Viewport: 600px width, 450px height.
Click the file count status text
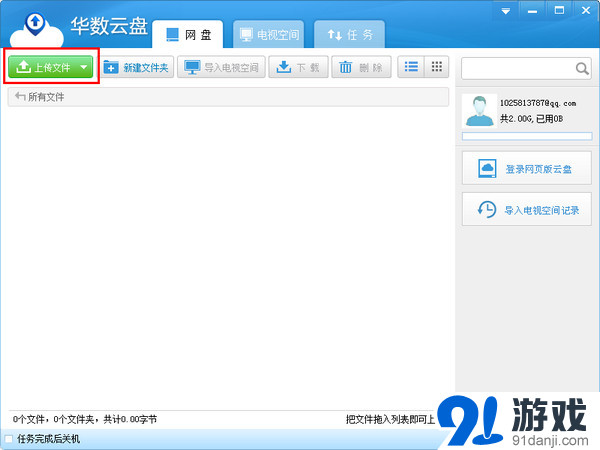(85, 419)
